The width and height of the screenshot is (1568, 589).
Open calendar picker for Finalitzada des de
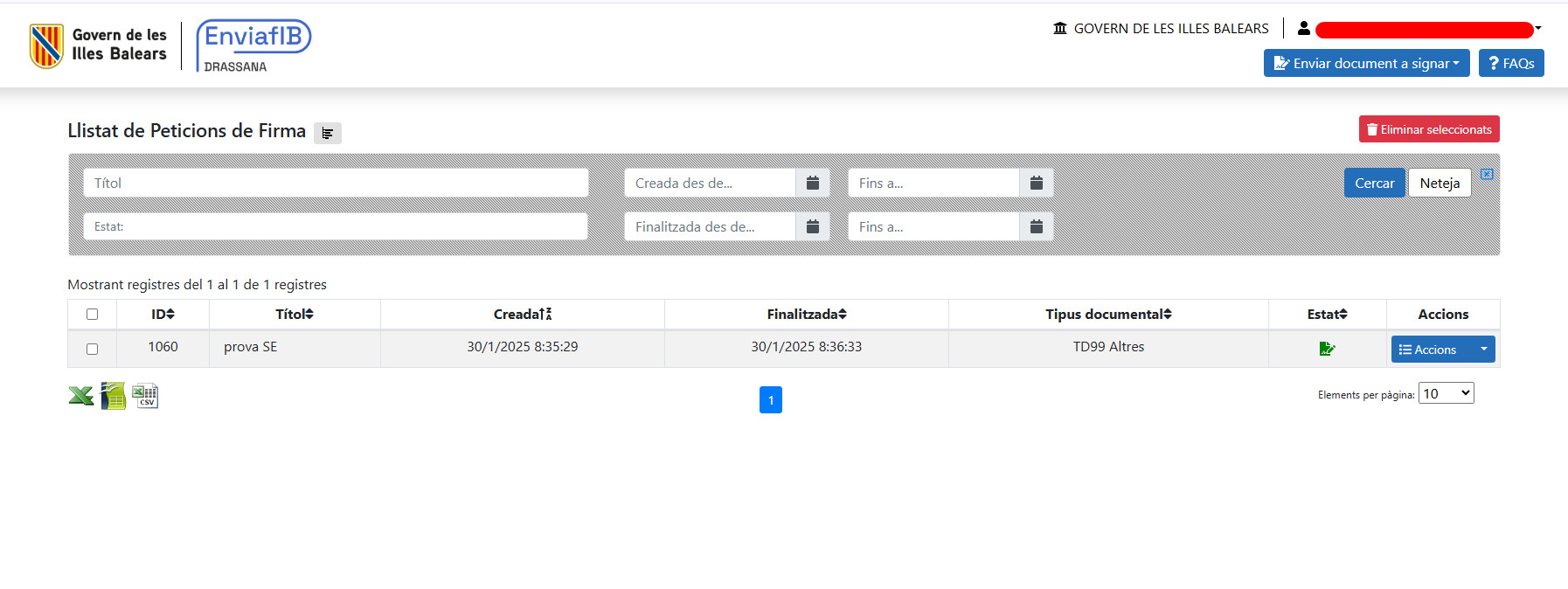[x=813, y=226]
